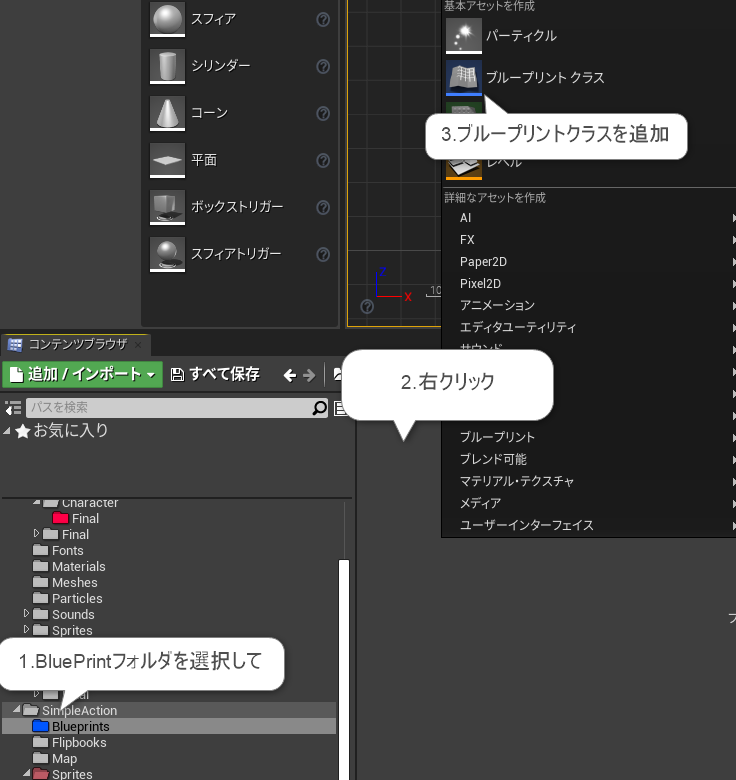Click the search magnifier in path search

(319, 408)
